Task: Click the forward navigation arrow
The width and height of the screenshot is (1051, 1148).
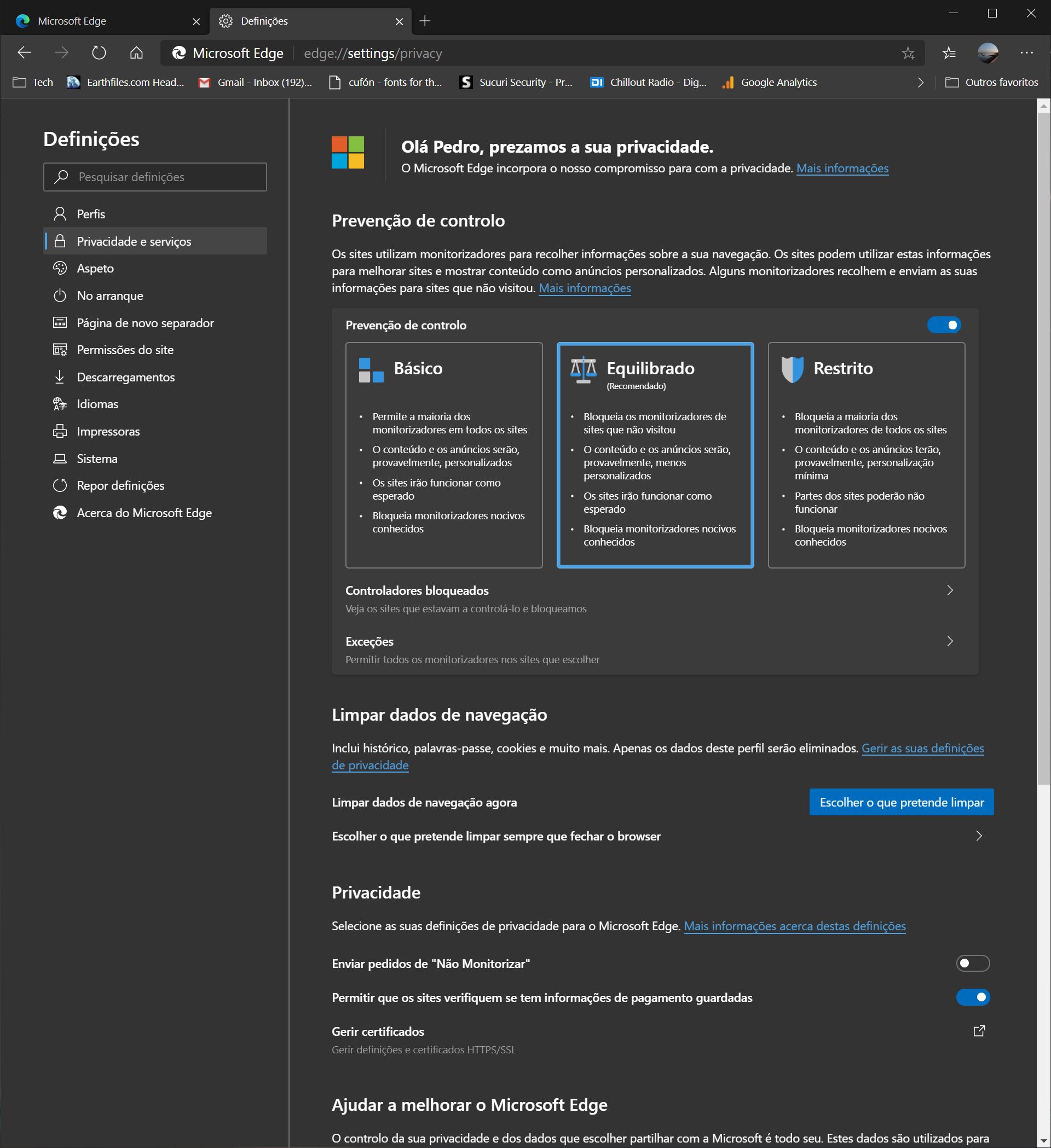Action: coord(61,53)
